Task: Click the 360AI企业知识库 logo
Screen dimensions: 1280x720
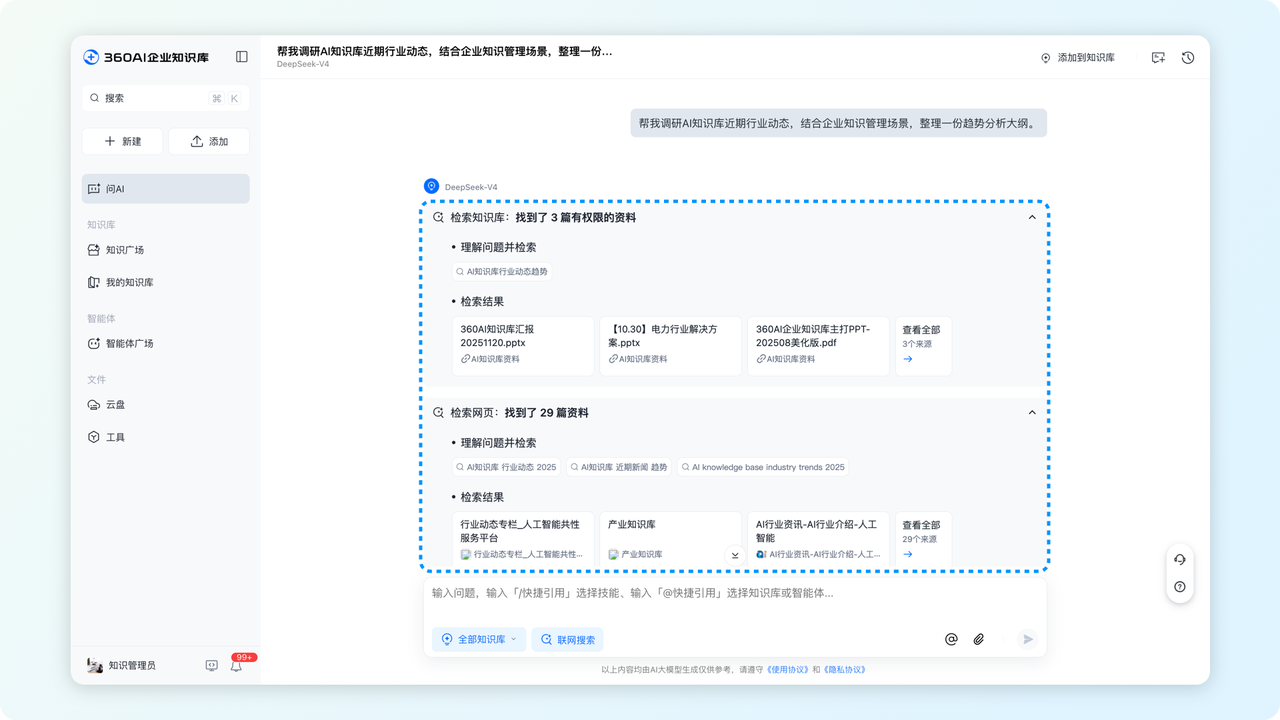Action: coord(146,57)
